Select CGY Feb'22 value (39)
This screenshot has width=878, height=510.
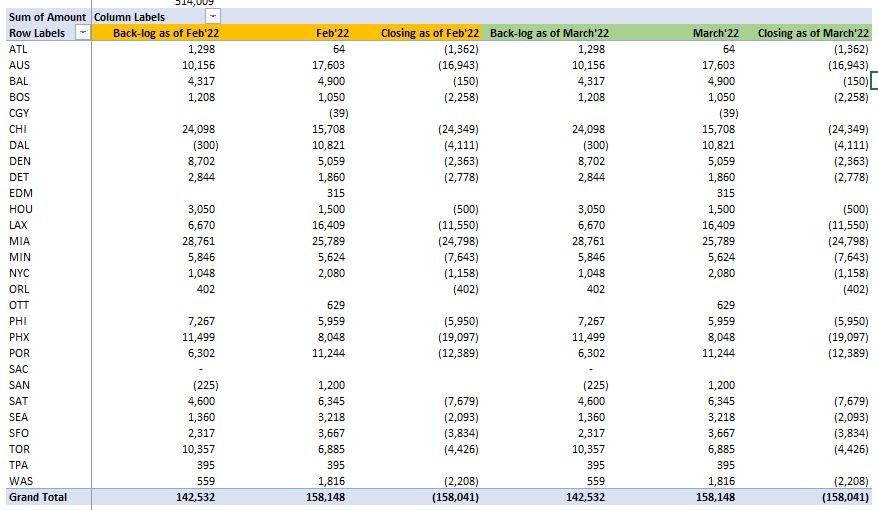tap(339, 113)
